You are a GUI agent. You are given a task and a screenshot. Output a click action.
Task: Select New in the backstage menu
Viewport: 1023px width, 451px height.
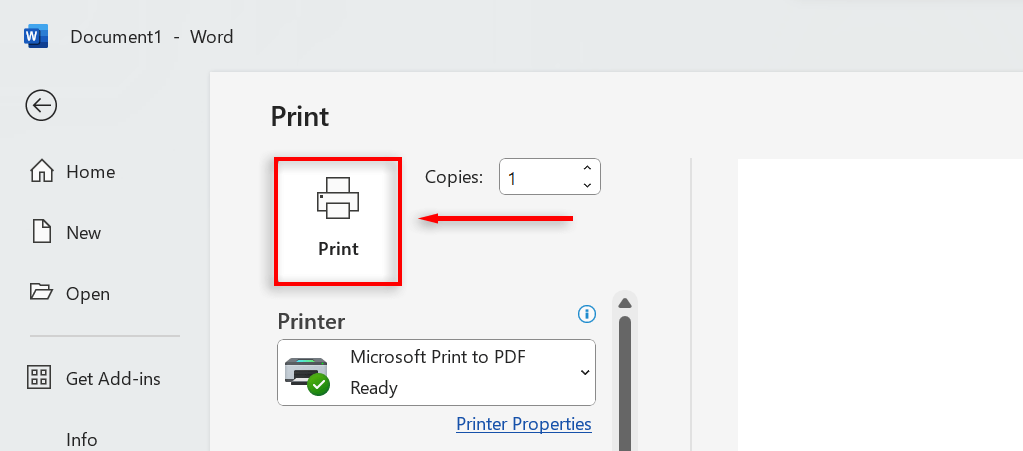click(x=83, y=233)
